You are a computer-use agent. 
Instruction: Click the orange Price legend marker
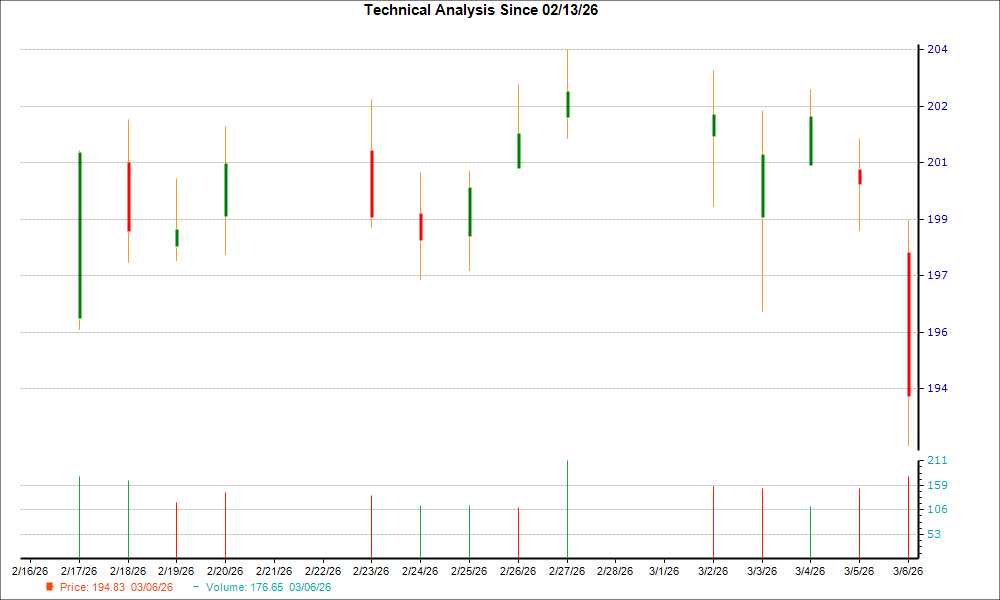coord(50,587)
